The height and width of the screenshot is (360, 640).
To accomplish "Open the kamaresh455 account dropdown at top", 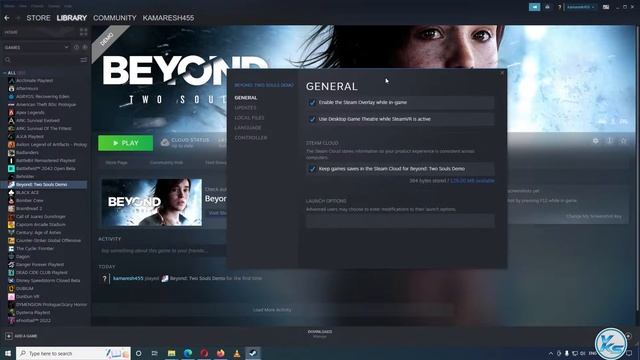I will click(580, 7).
